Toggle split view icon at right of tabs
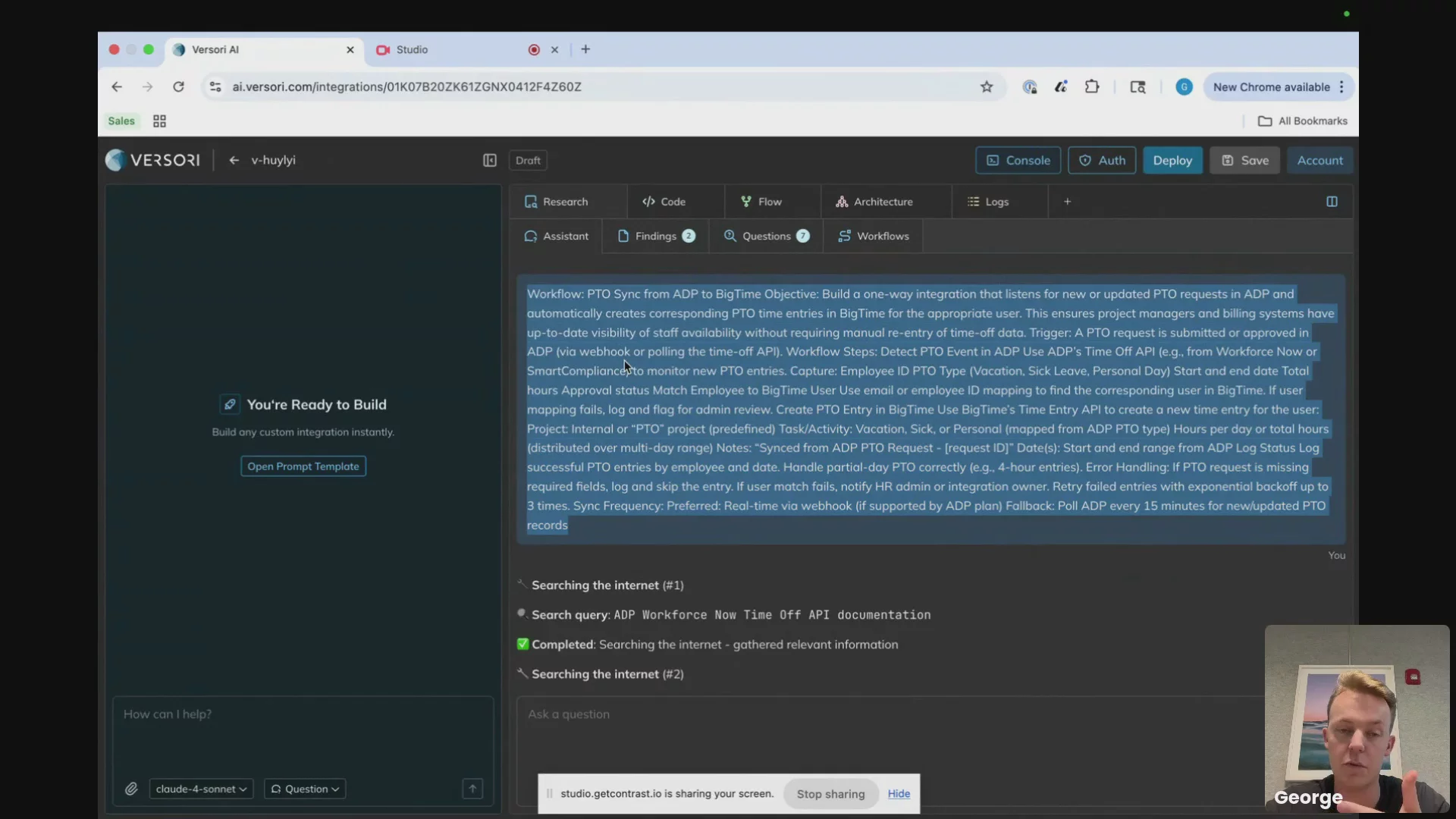 pyautogui.click(x=1332, y=202)
